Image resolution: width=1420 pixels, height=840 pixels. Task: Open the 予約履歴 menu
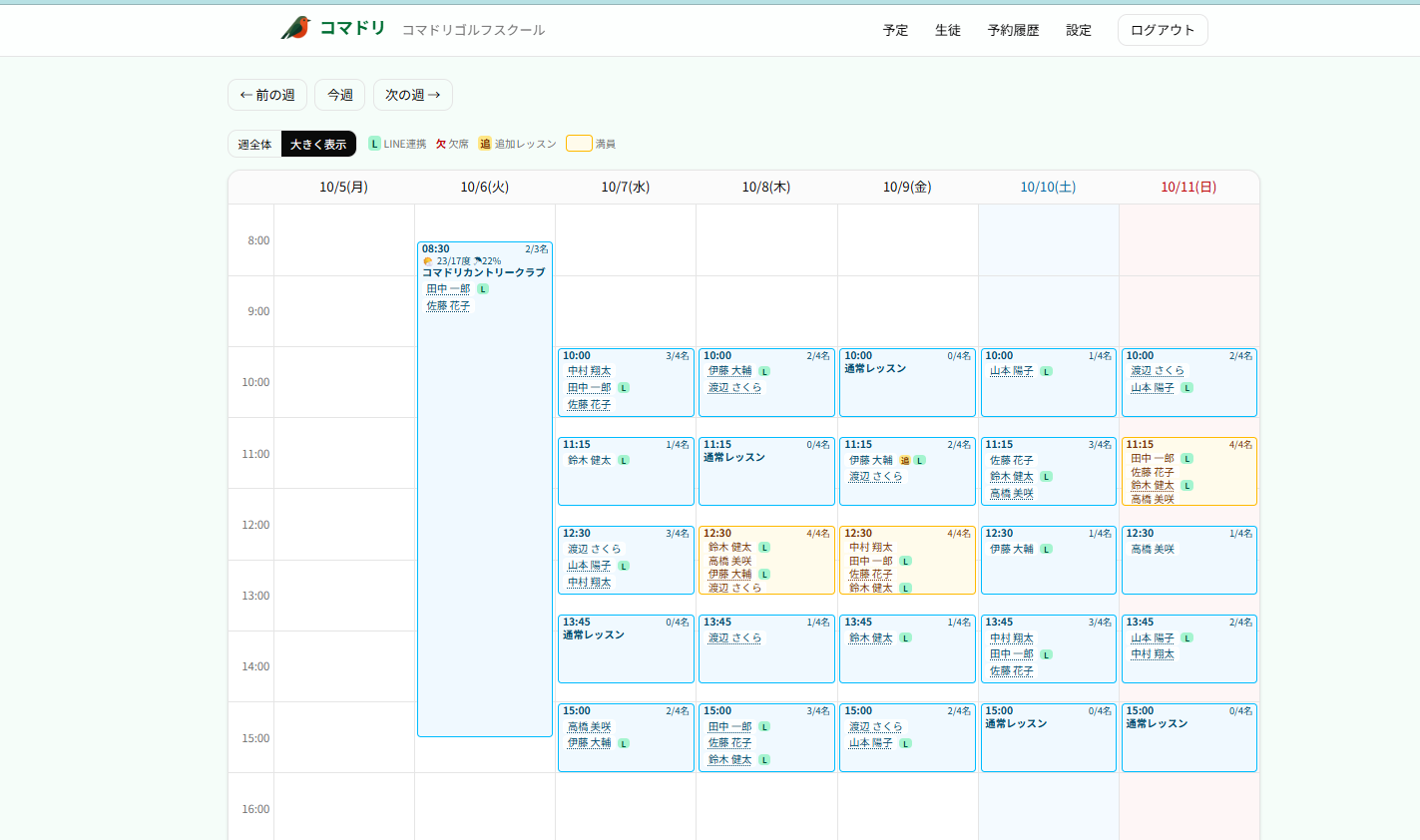click(x=1014, y=30)
